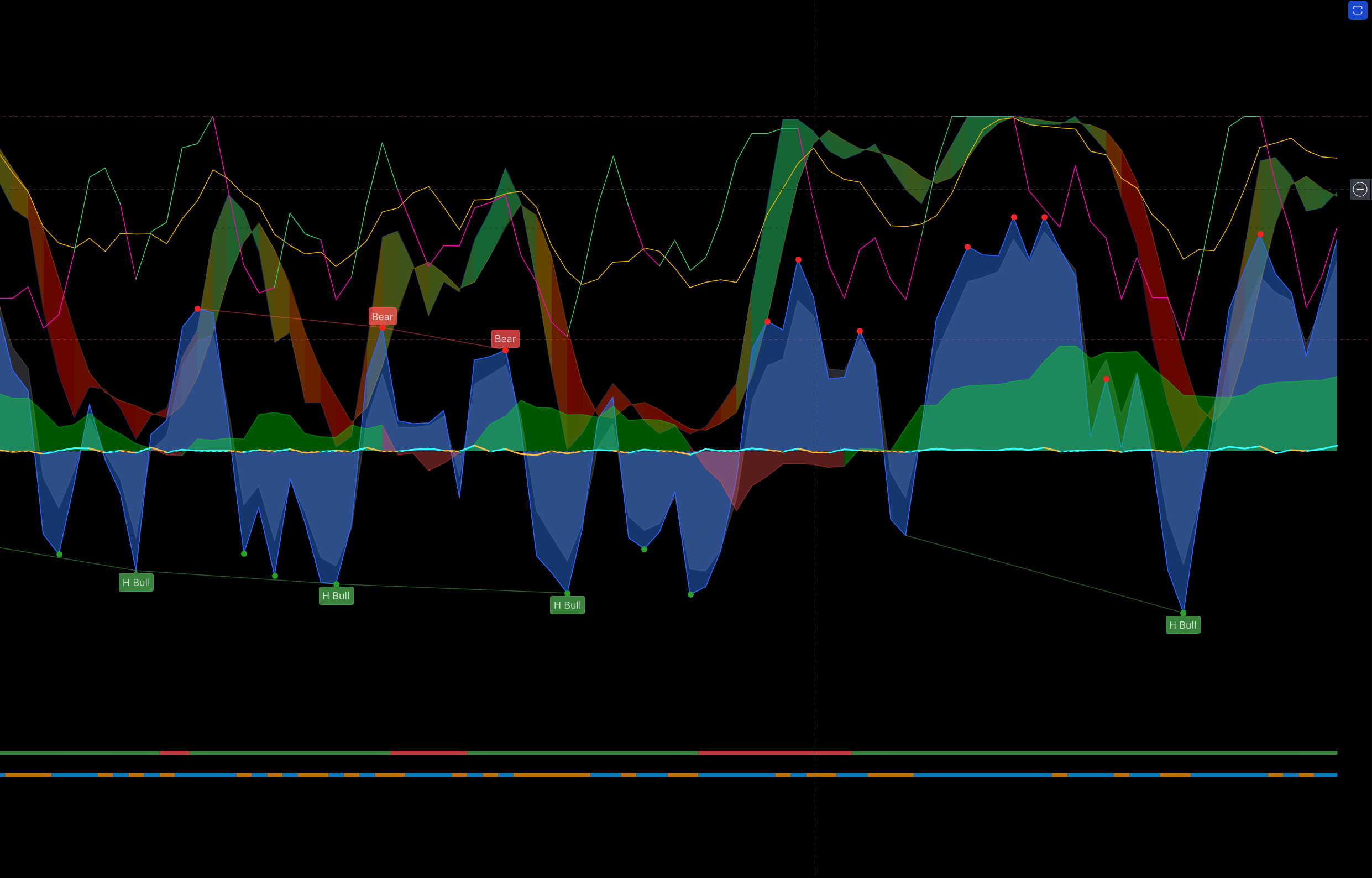Click the first red segment on green bar
This screenshot has height=878, width=1372.
(175, 752)
